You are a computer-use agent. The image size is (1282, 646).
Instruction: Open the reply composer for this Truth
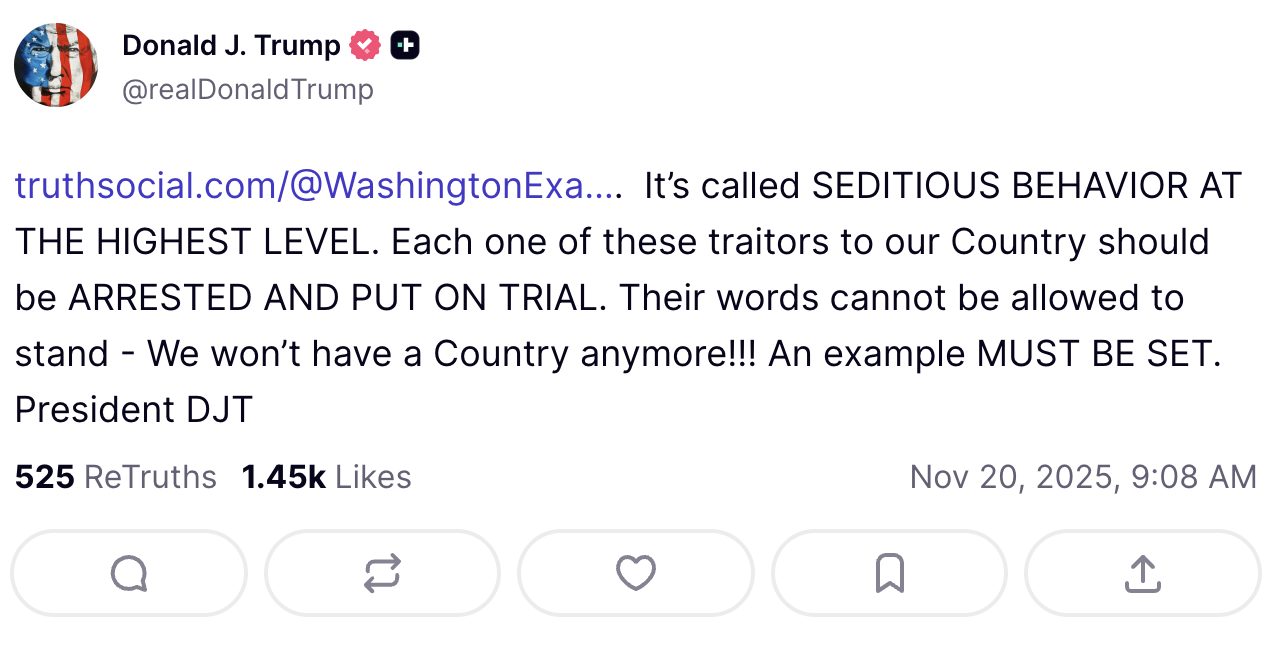point(128,573)
